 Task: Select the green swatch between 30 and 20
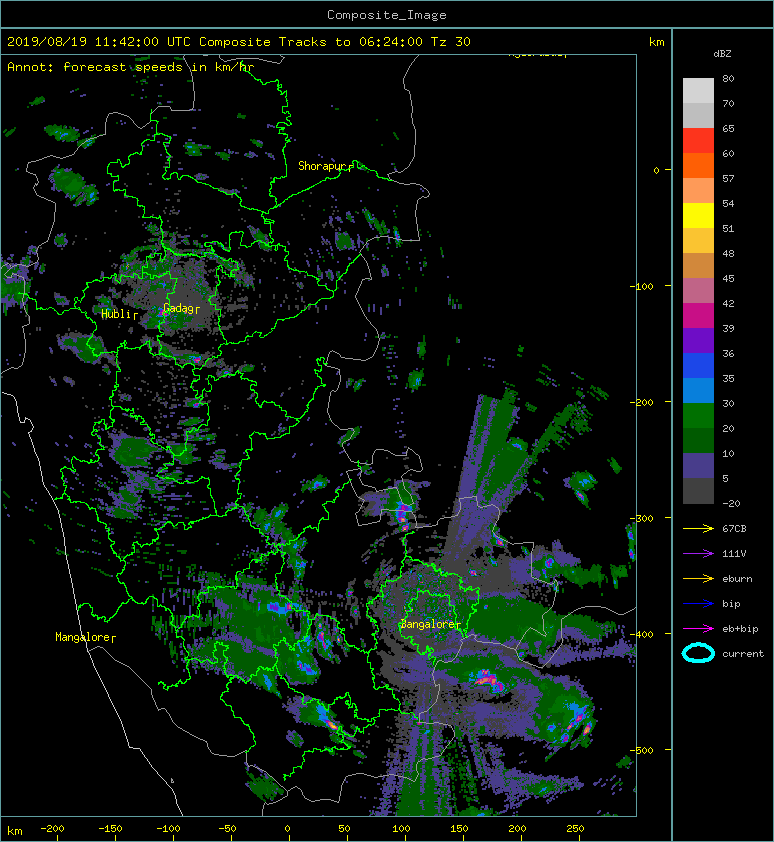pos(698,415)
